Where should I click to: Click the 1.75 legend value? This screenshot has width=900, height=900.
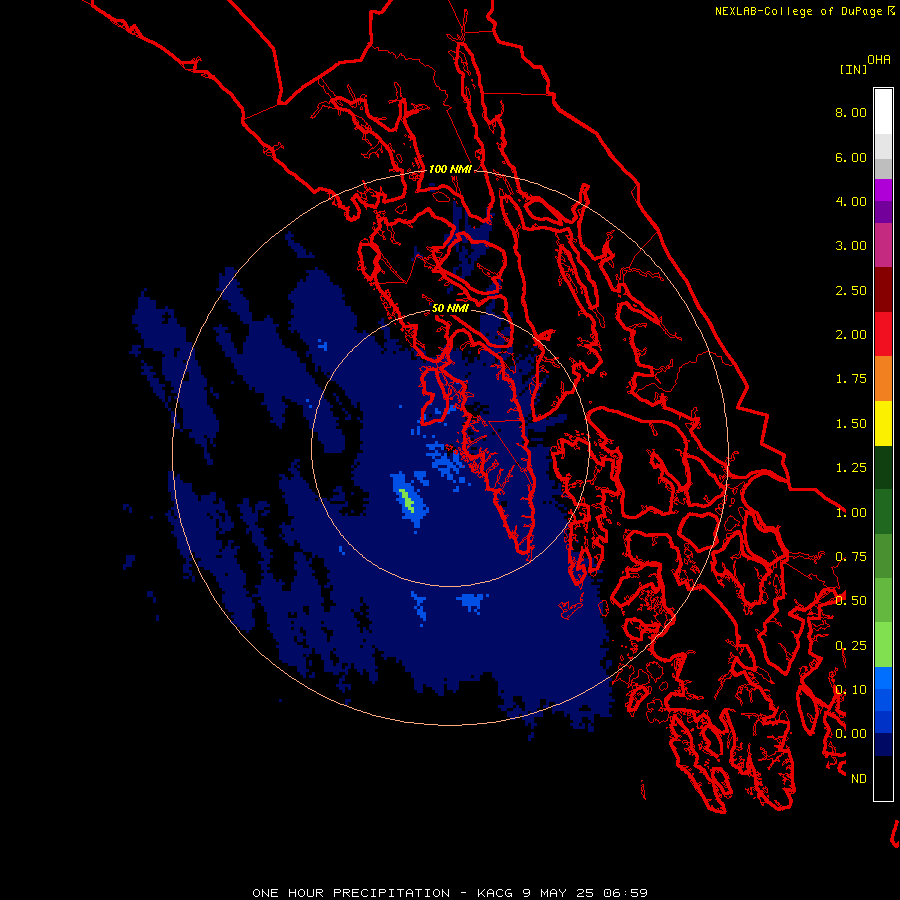pos(851,379)
